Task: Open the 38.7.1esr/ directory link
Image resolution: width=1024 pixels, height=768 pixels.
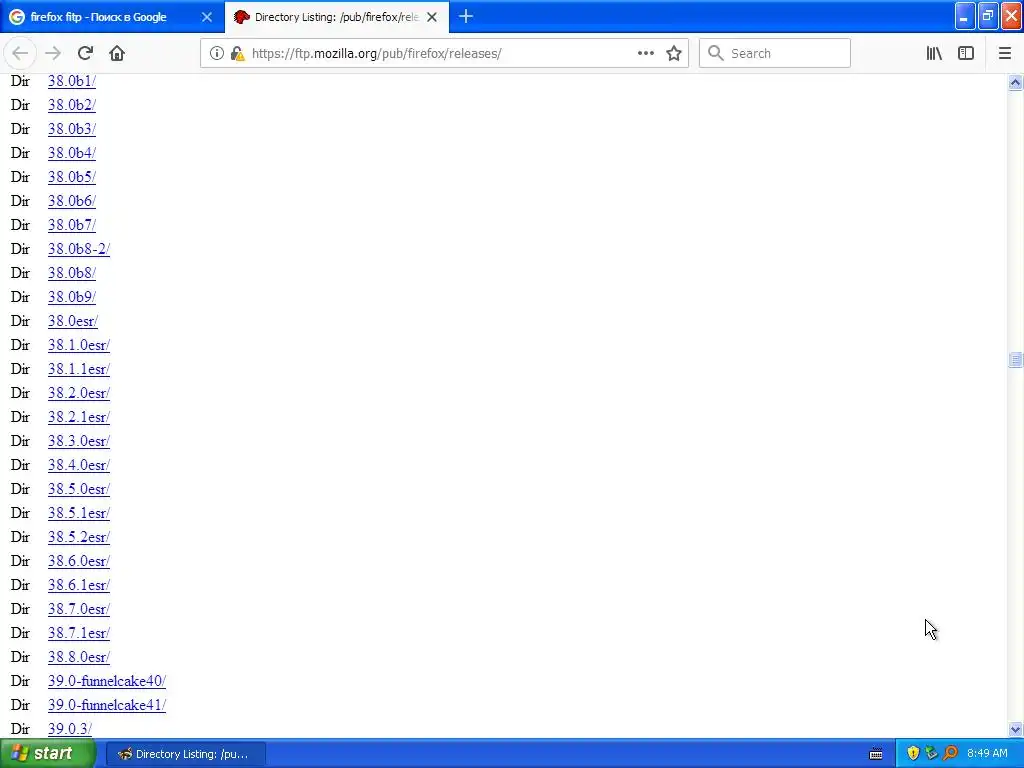Action: (x=79, y=633)
